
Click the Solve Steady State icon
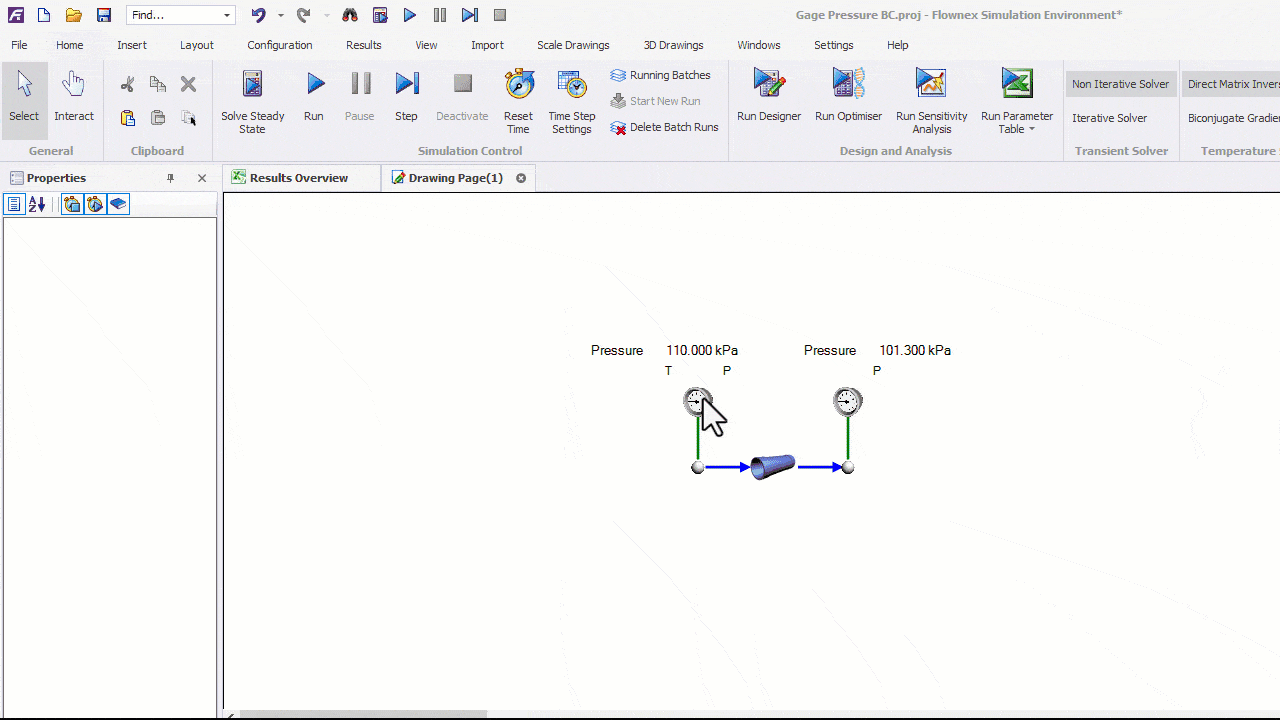pyautogui.click(x=253, y=86)
